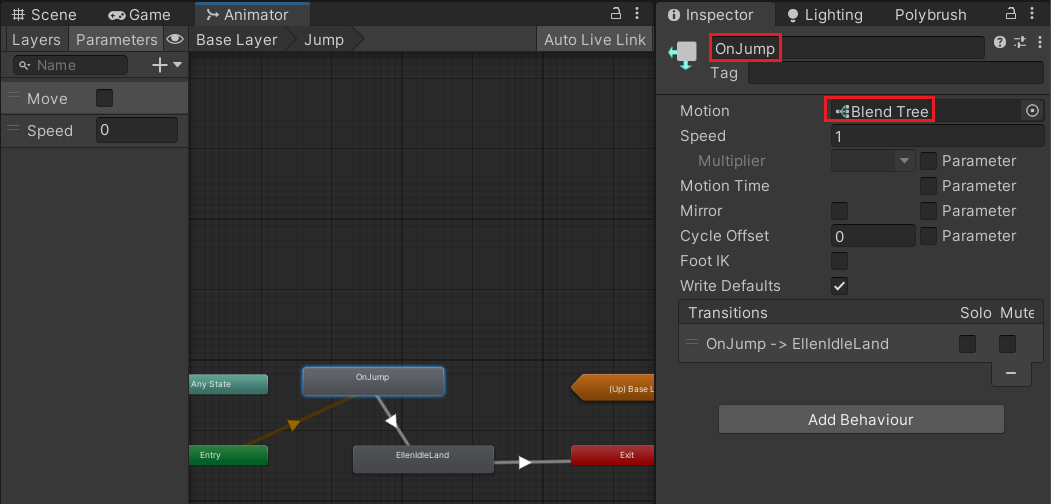Click the Add Behaviour button
This screenshot has width=1051, height=504.
(x=861, y=420)
